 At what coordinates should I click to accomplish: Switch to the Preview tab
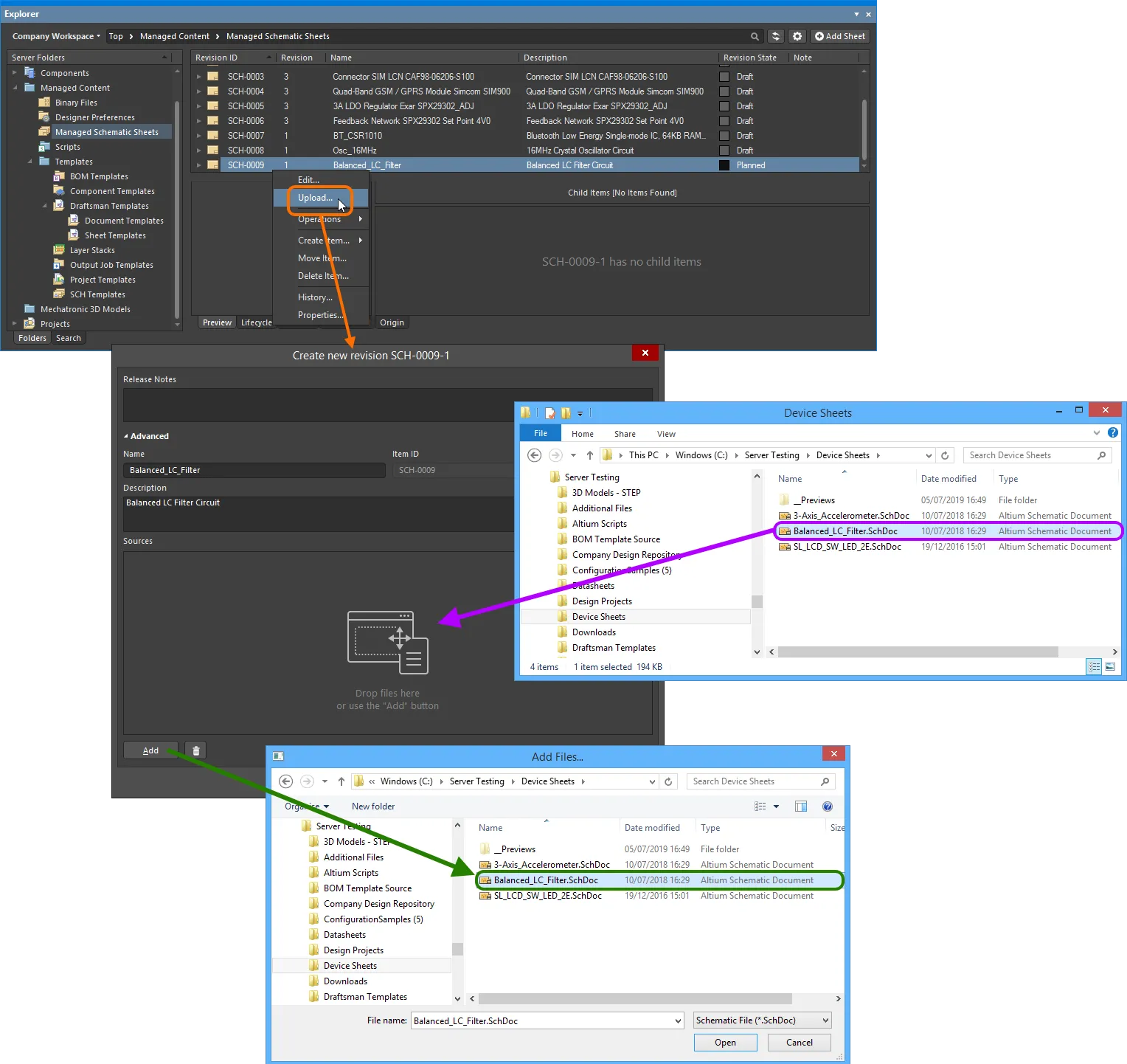point(217,322)
